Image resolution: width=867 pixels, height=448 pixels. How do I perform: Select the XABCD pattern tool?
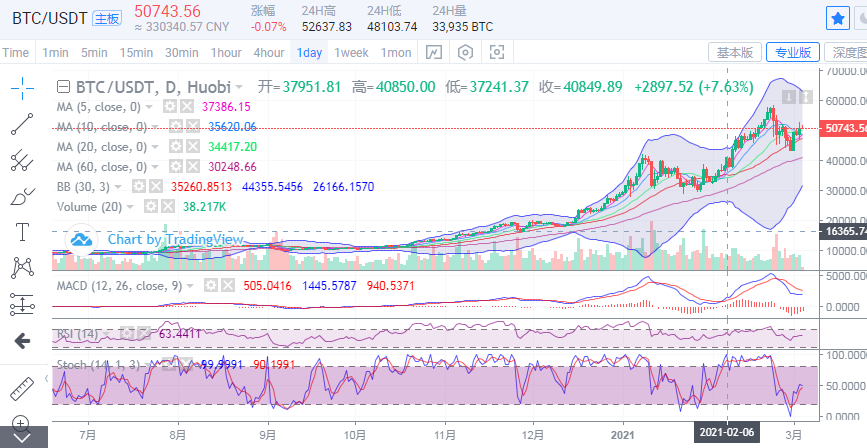(22, 268)
